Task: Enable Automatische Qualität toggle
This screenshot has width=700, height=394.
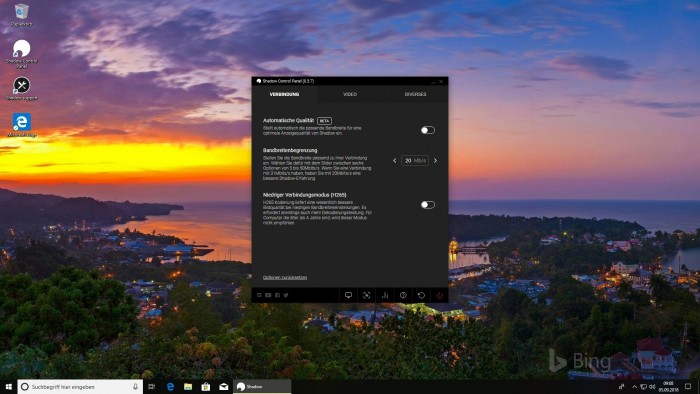Action: tap(427, 130)
